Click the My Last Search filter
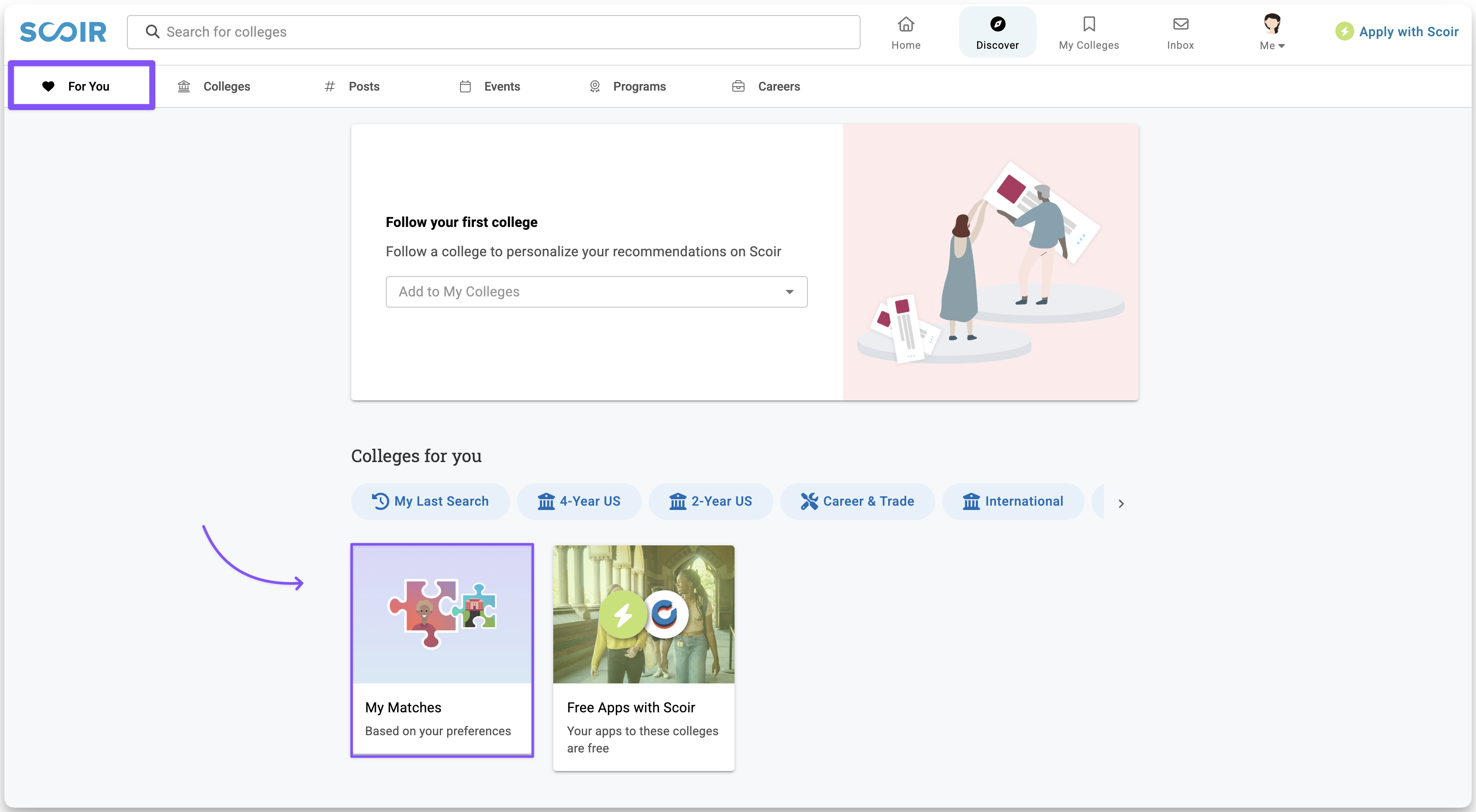This screenshot has width=1476, height=812. pos(430,502)
